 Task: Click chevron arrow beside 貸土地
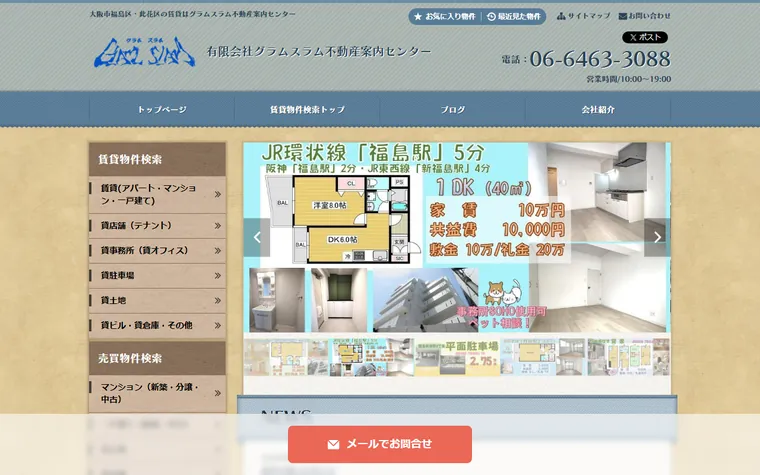(218, 301)
